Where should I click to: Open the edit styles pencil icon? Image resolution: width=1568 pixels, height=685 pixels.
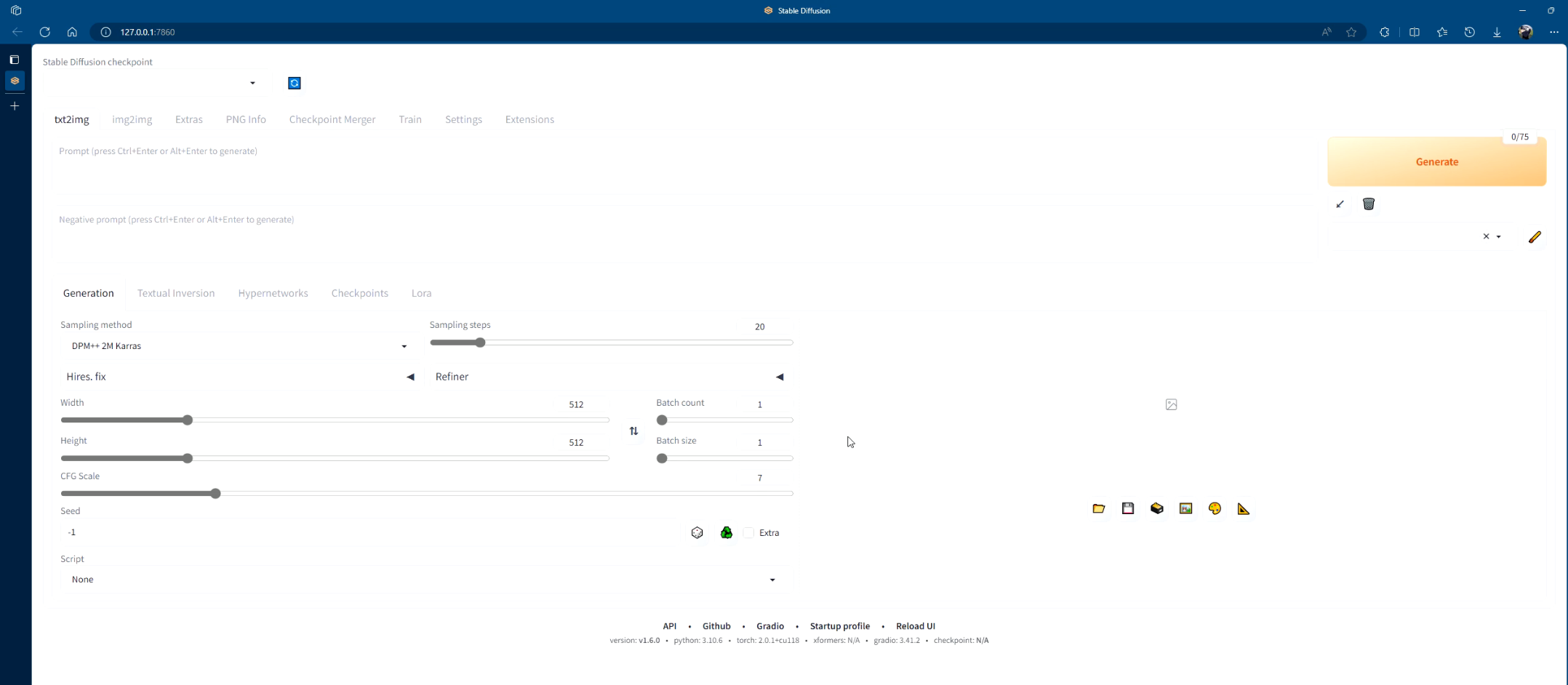1535,237
